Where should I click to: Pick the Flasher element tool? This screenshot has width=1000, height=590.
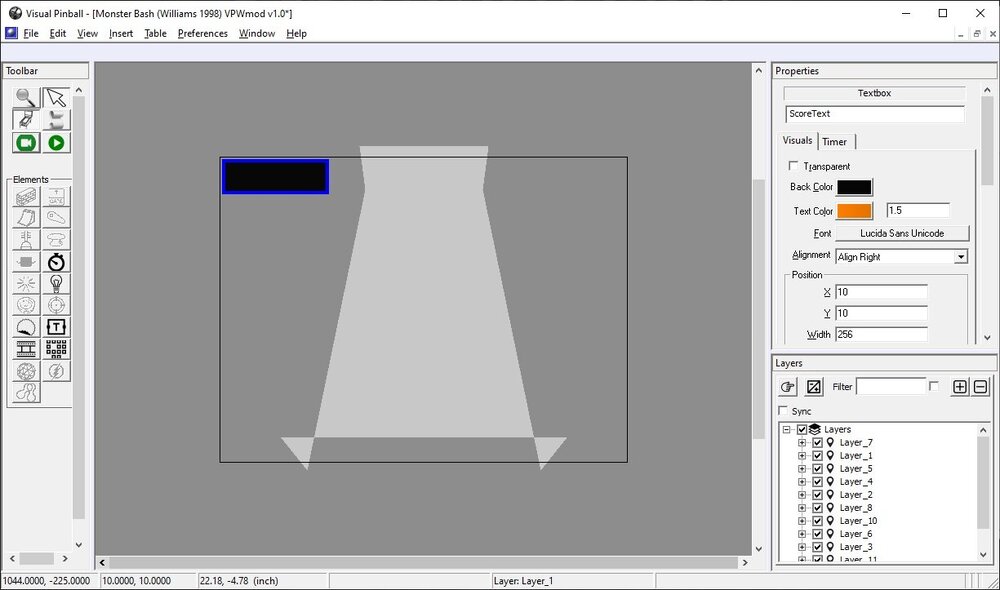click(x=56, y=371)
